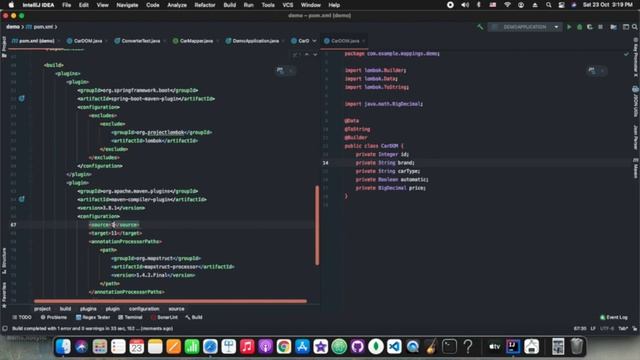Toggle read-only lock icon in status bar

point(635,328)
